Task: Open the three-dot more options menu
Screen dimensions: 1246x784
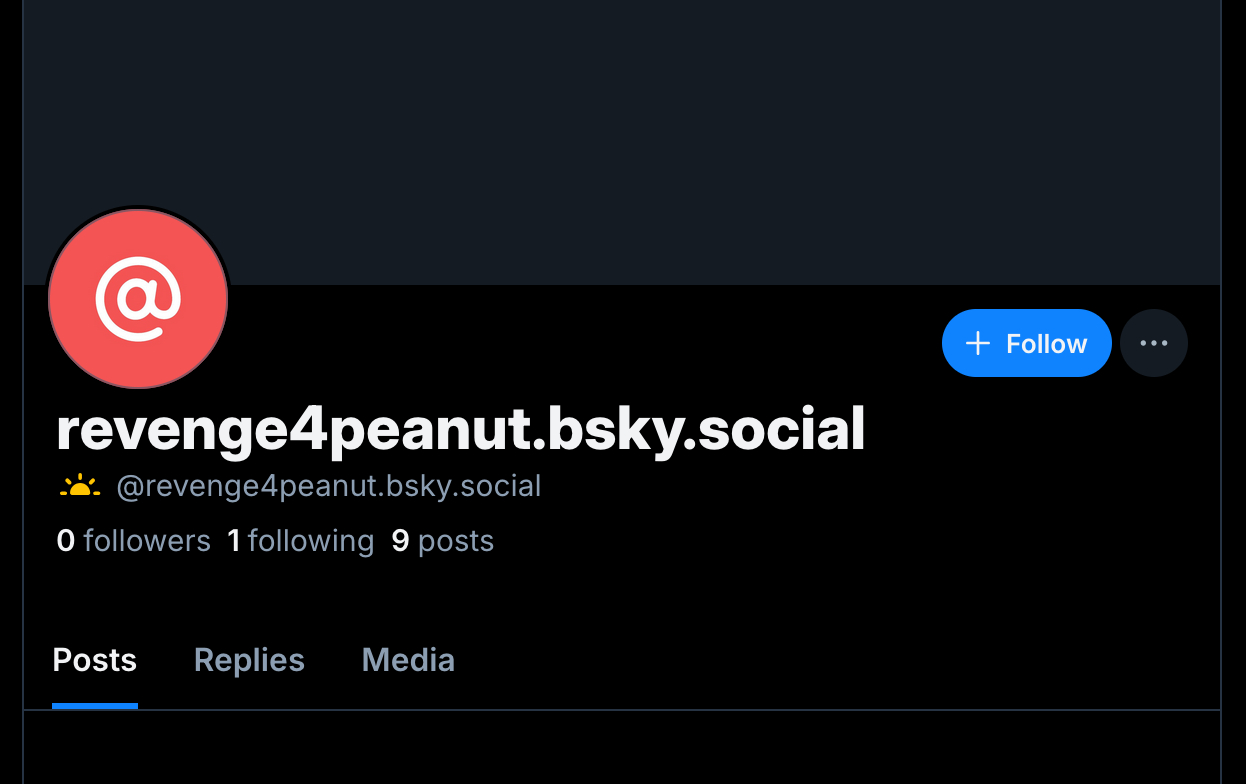Action: click(x=1154, y=343)
